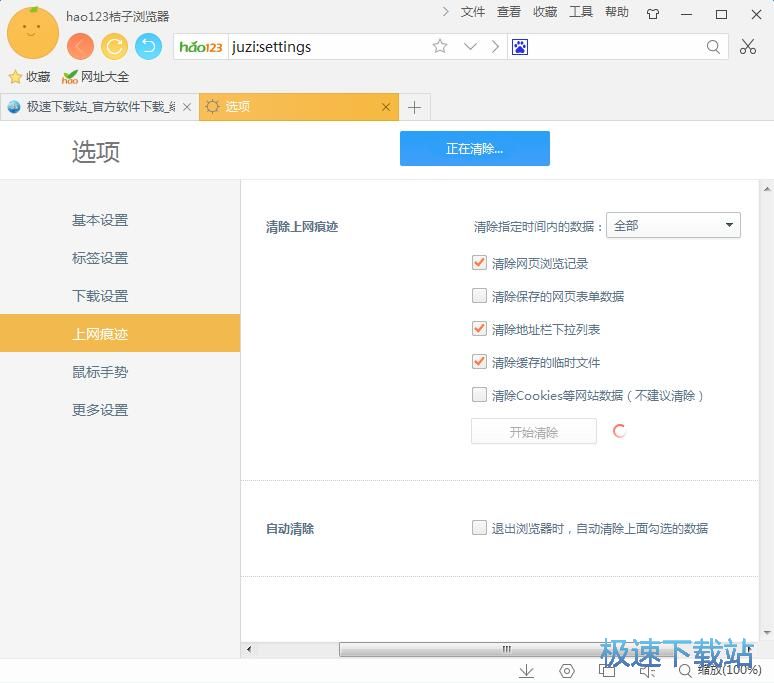Screen dimensions: 774x683
Task: Select 下载设置 in the sidebar
Action: [100, 296]
